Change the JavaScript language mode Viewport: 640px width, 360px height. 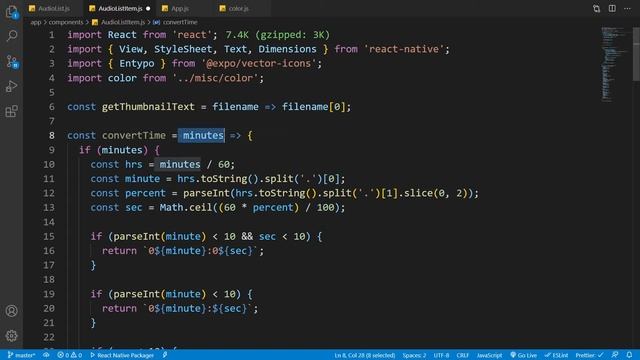coord(489,355)
